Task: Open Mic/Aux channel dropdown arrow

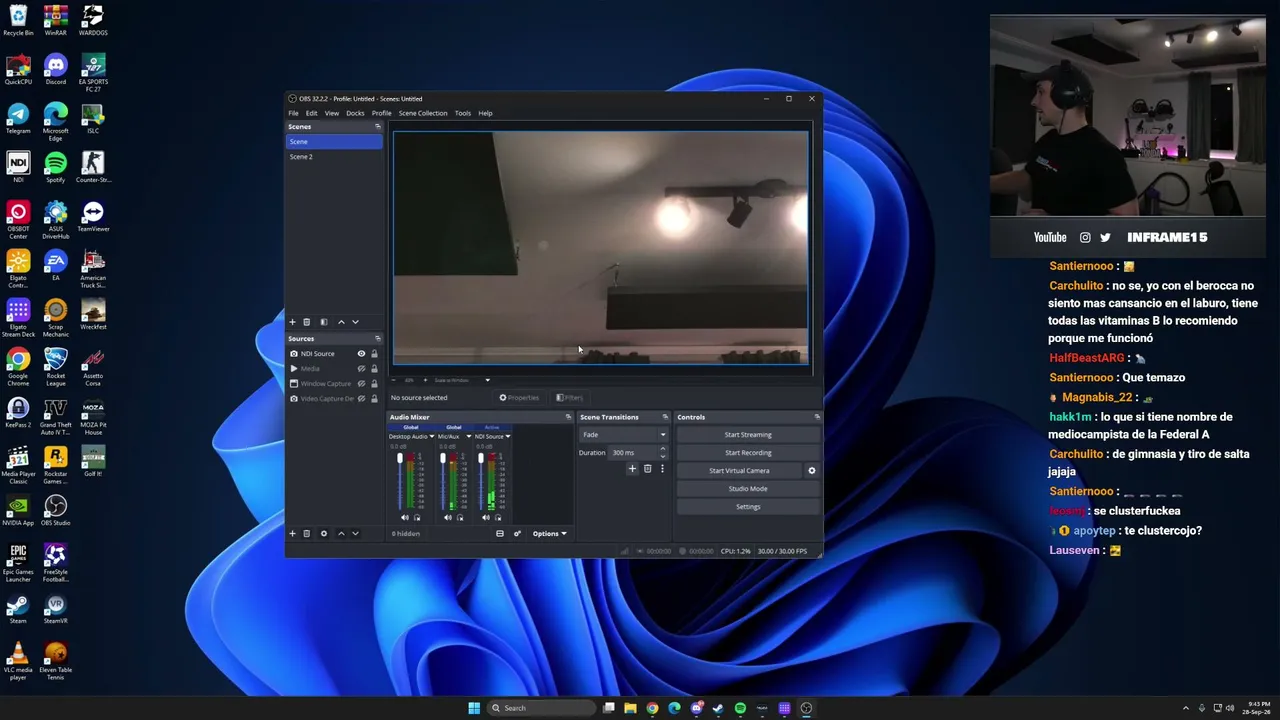Action: pyautogui.click(x=468, y=437)
